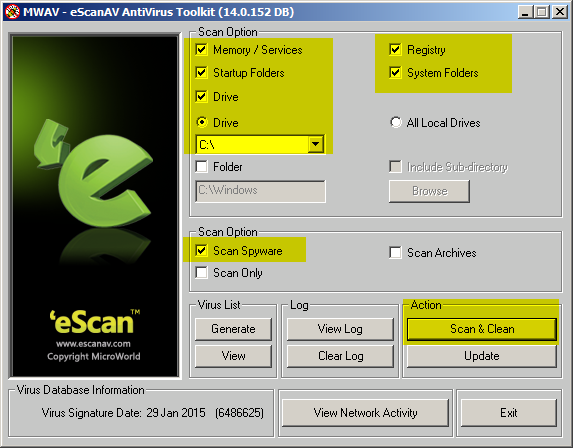
Task: Select the Drive radio button
Action: pos(202,122)
